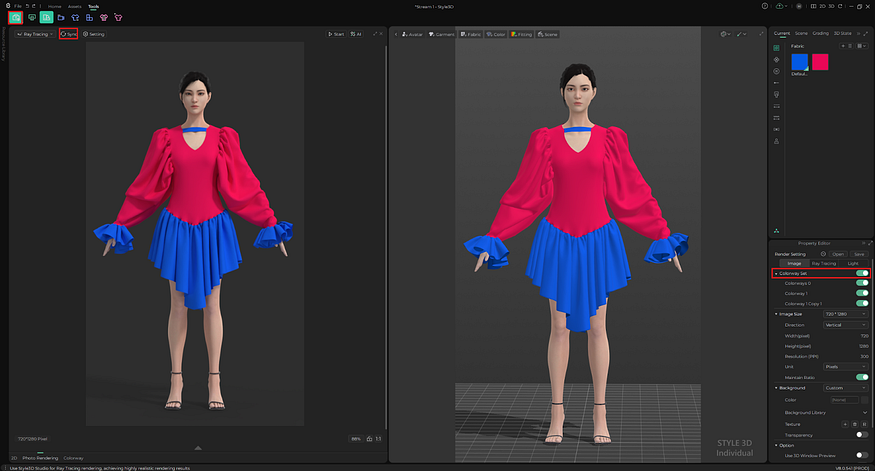Open the render Setting button
The image size is (875, 471).
click(x=94, y=34)
